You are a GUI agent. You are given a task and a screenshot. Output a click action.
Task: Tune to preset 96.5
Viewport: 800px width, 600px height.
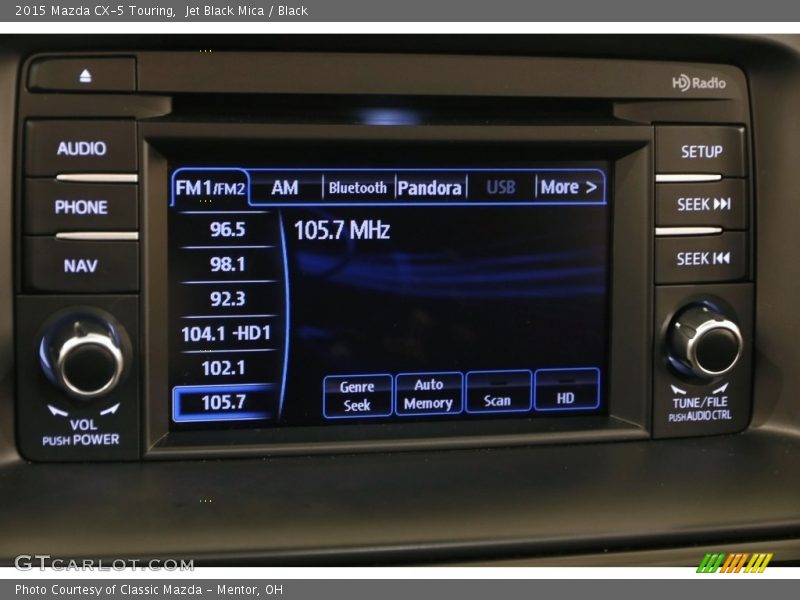[x=227, y=229]
